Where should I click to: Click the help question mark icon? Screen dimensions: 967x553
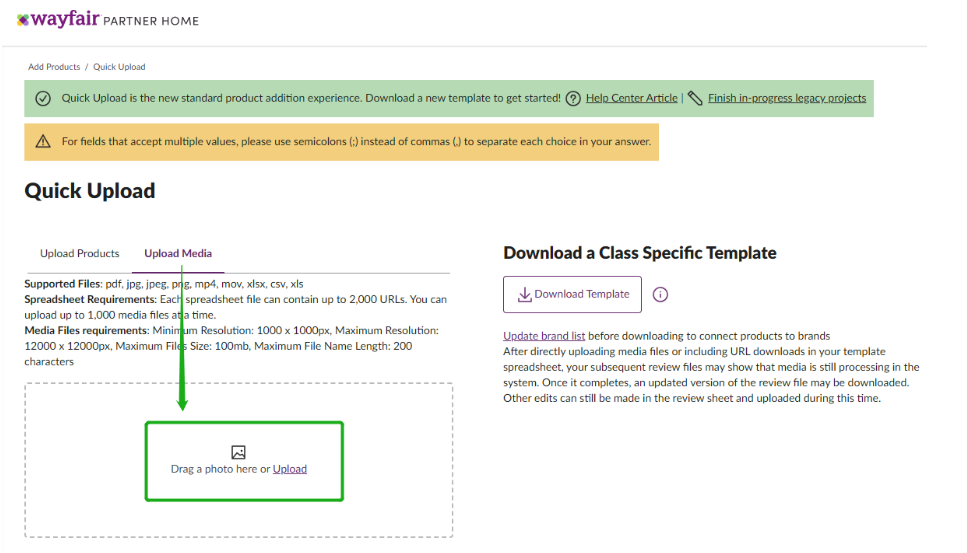point(573,98)
